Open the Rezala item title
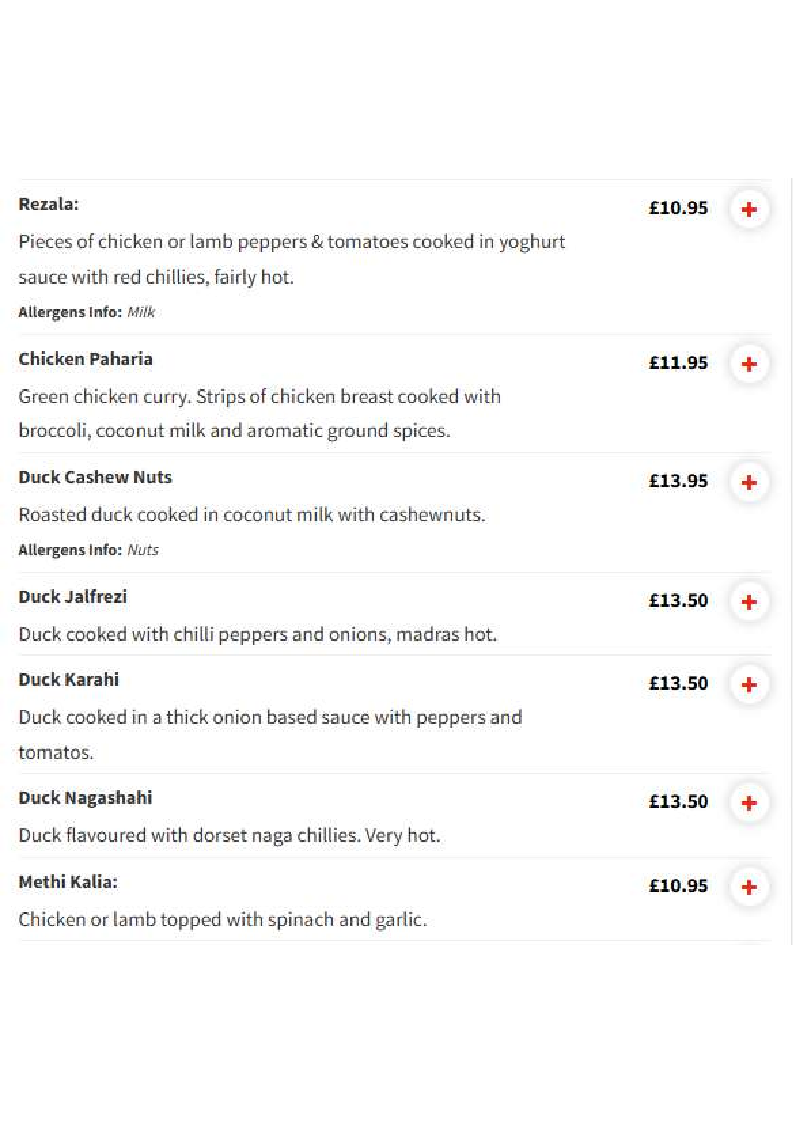 click(x=49, y=205)
